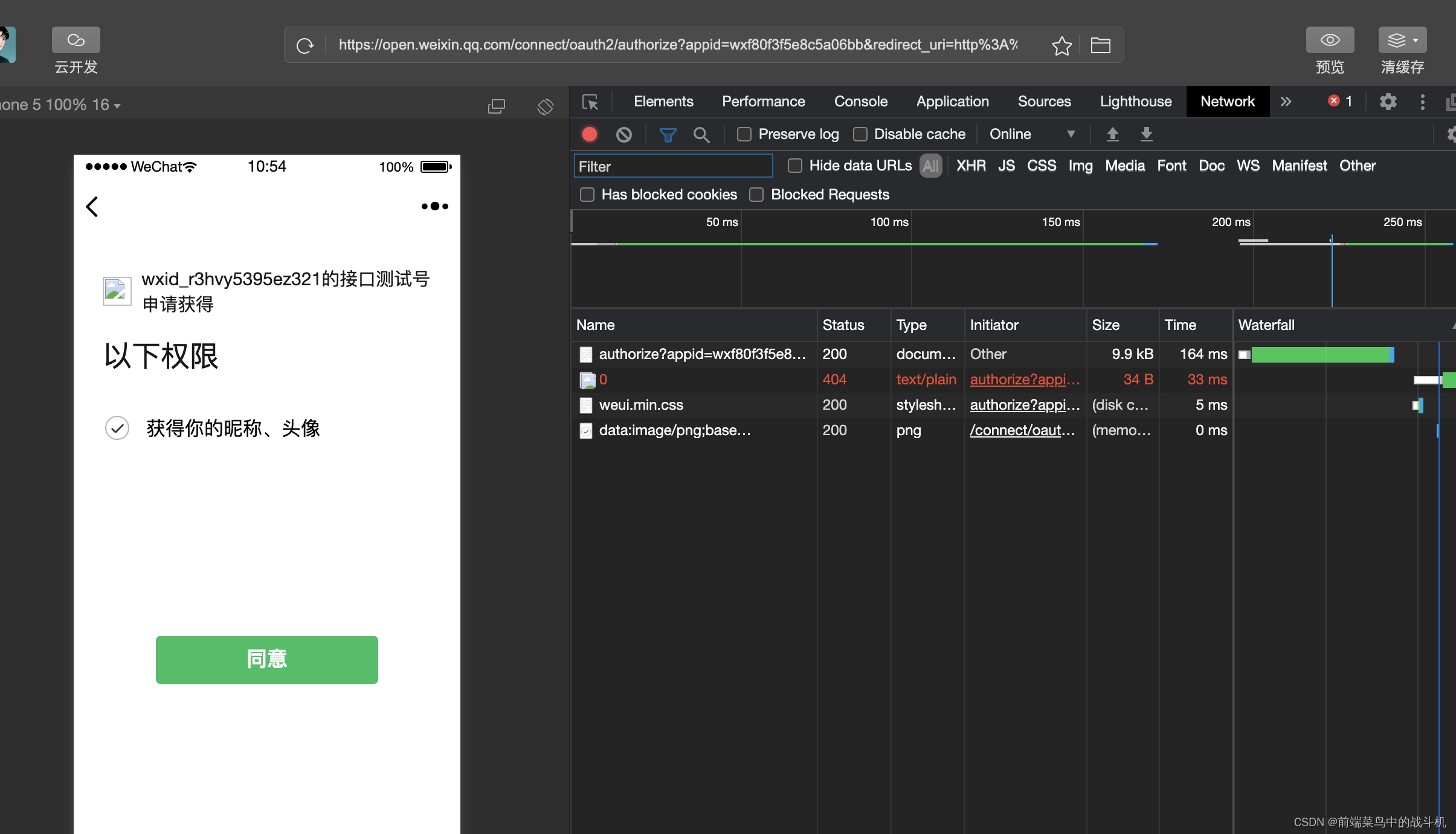Click the broken app avatar image in simulator
This screenshot has width=1456, height=834.
[x=117, y=291]
